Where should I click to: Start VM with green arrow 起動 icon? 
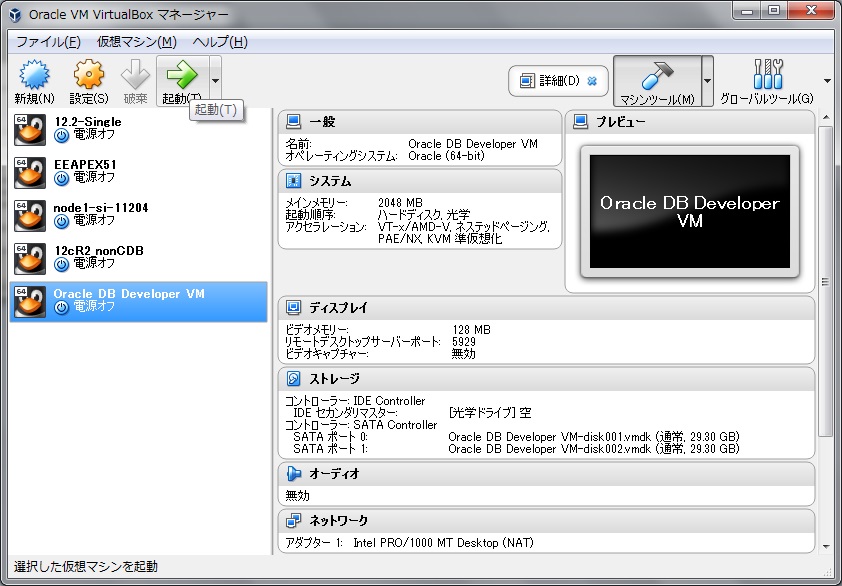[x=182, y=75]
